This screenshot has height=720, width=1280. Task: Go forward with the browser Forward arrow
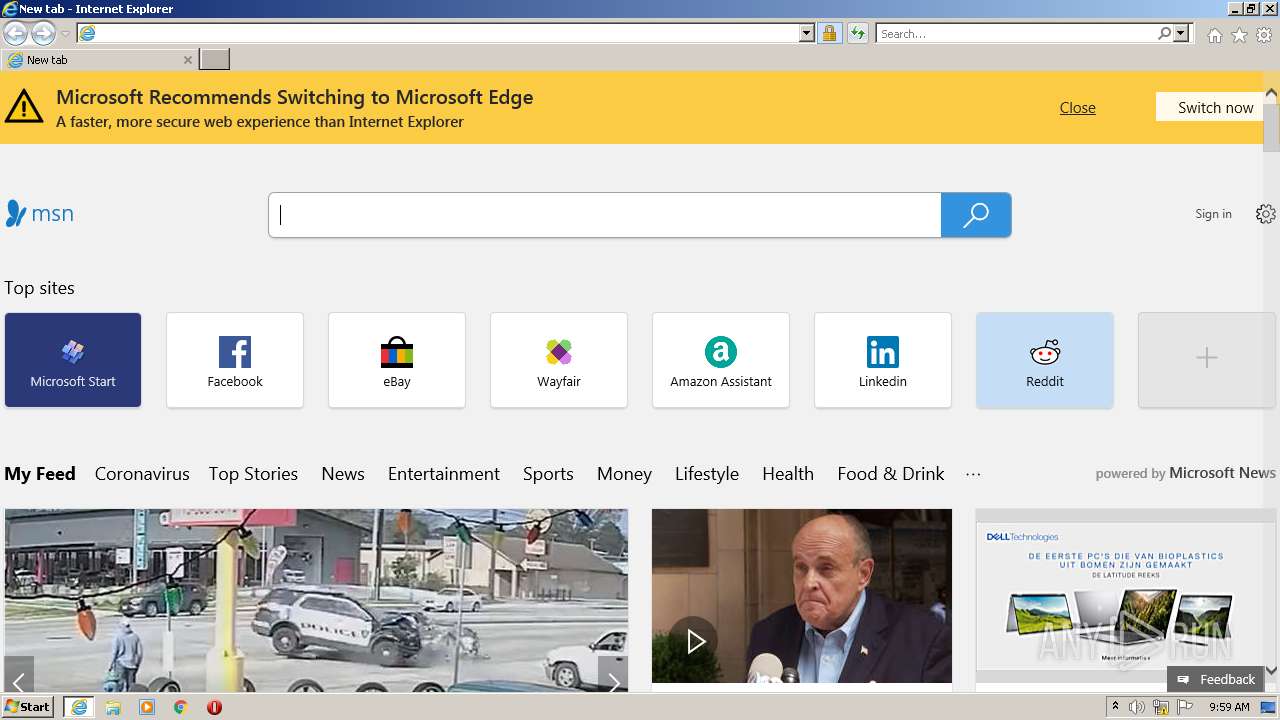pyautogui.click(x=43, y=34)
